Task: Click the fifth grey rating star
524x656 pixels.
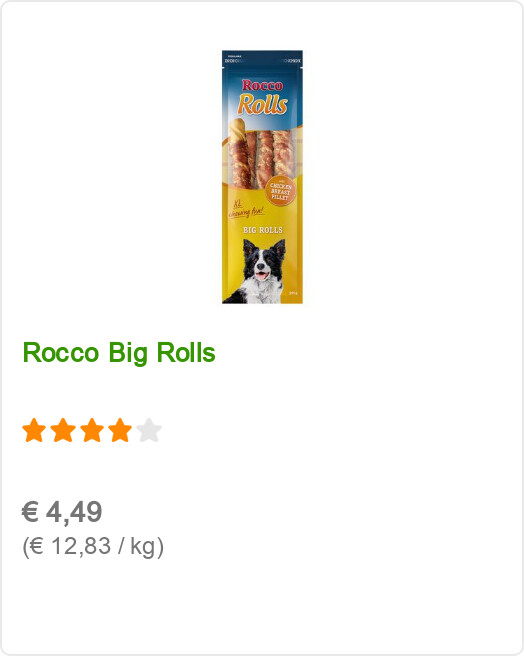Action: pos(149,430)
